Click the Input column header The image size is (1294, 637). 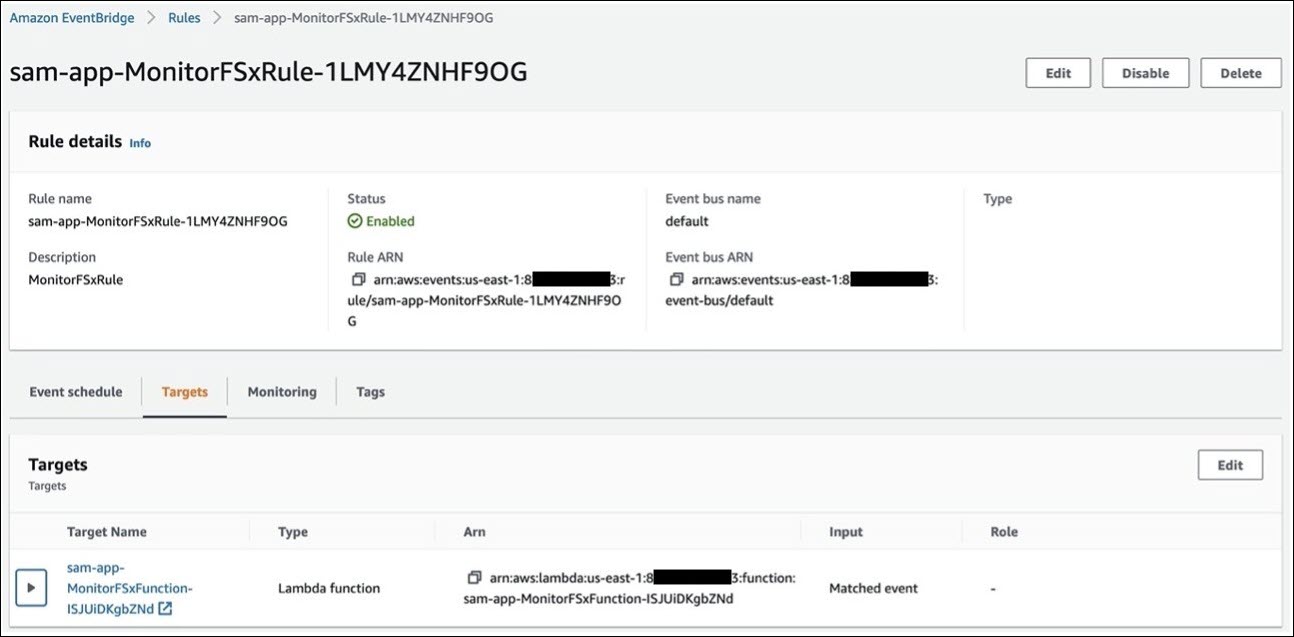point(846,532)
